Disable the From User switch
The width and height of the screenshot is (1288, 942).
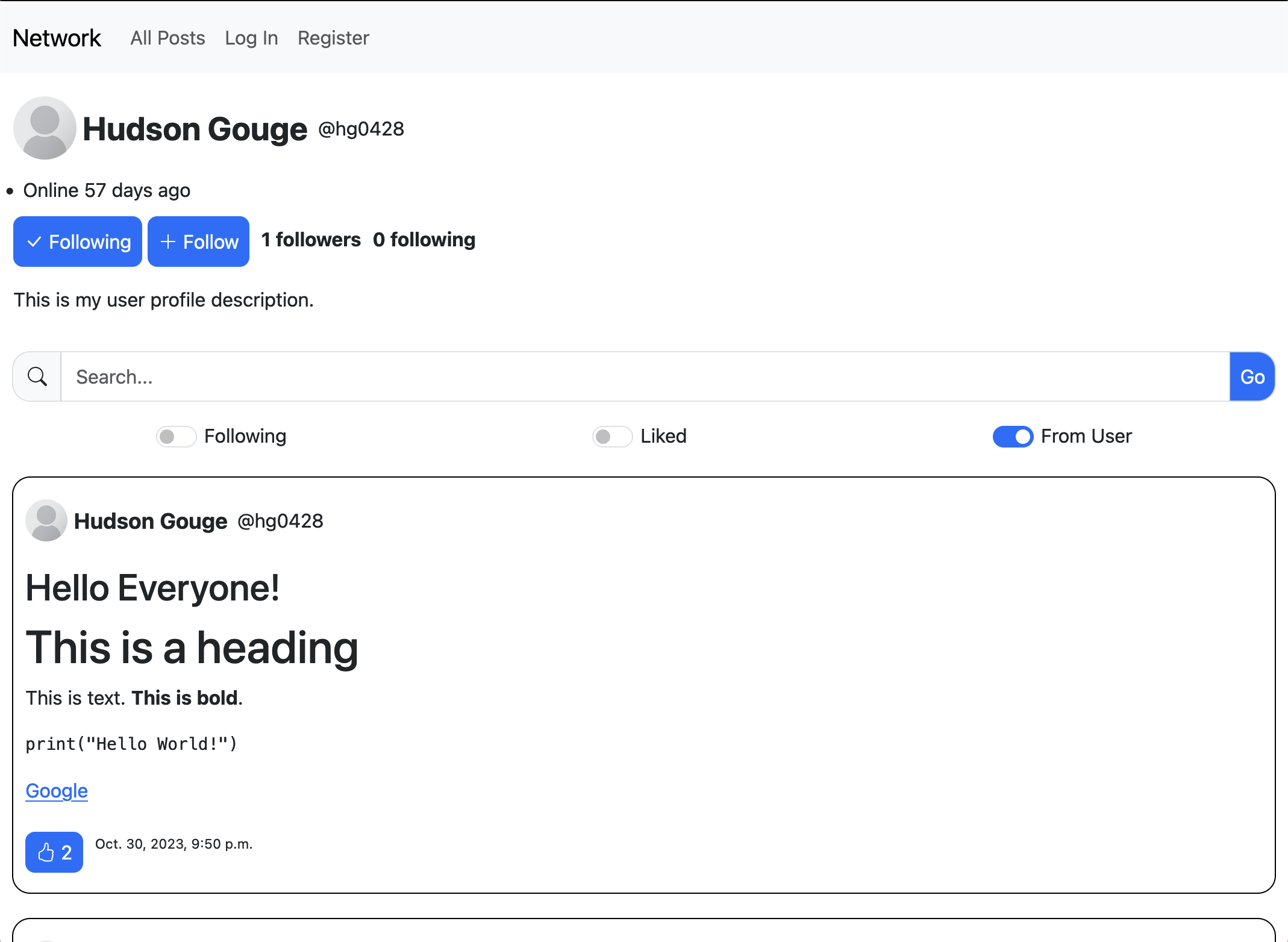[1013, 436]
